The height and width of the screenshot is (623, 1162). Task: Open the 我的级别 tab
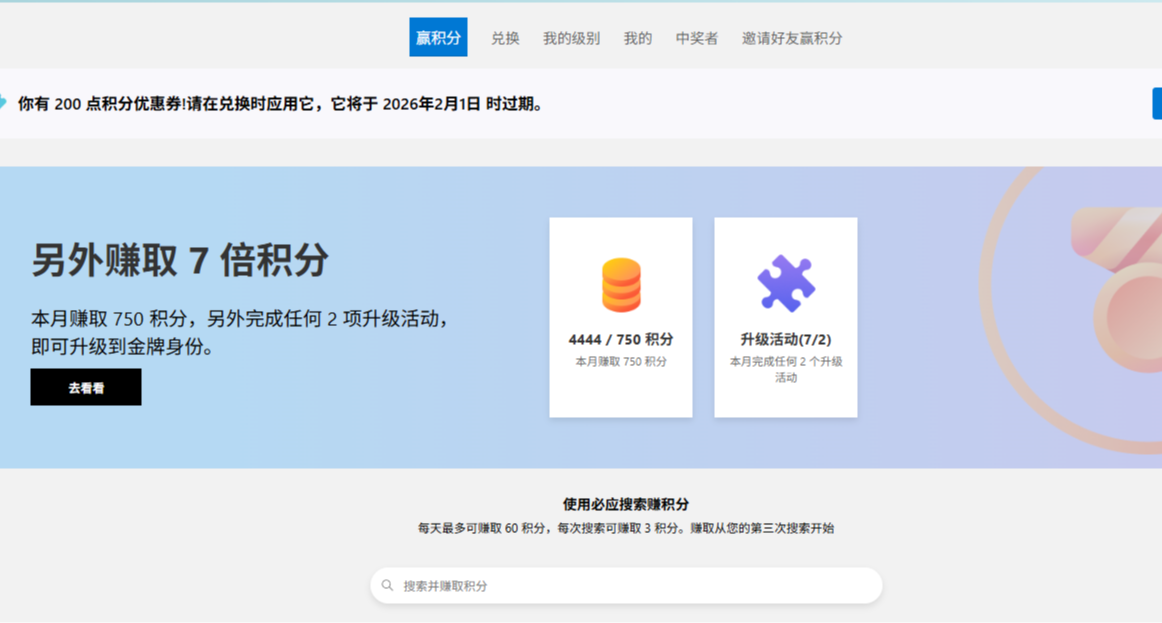point(571,38)
